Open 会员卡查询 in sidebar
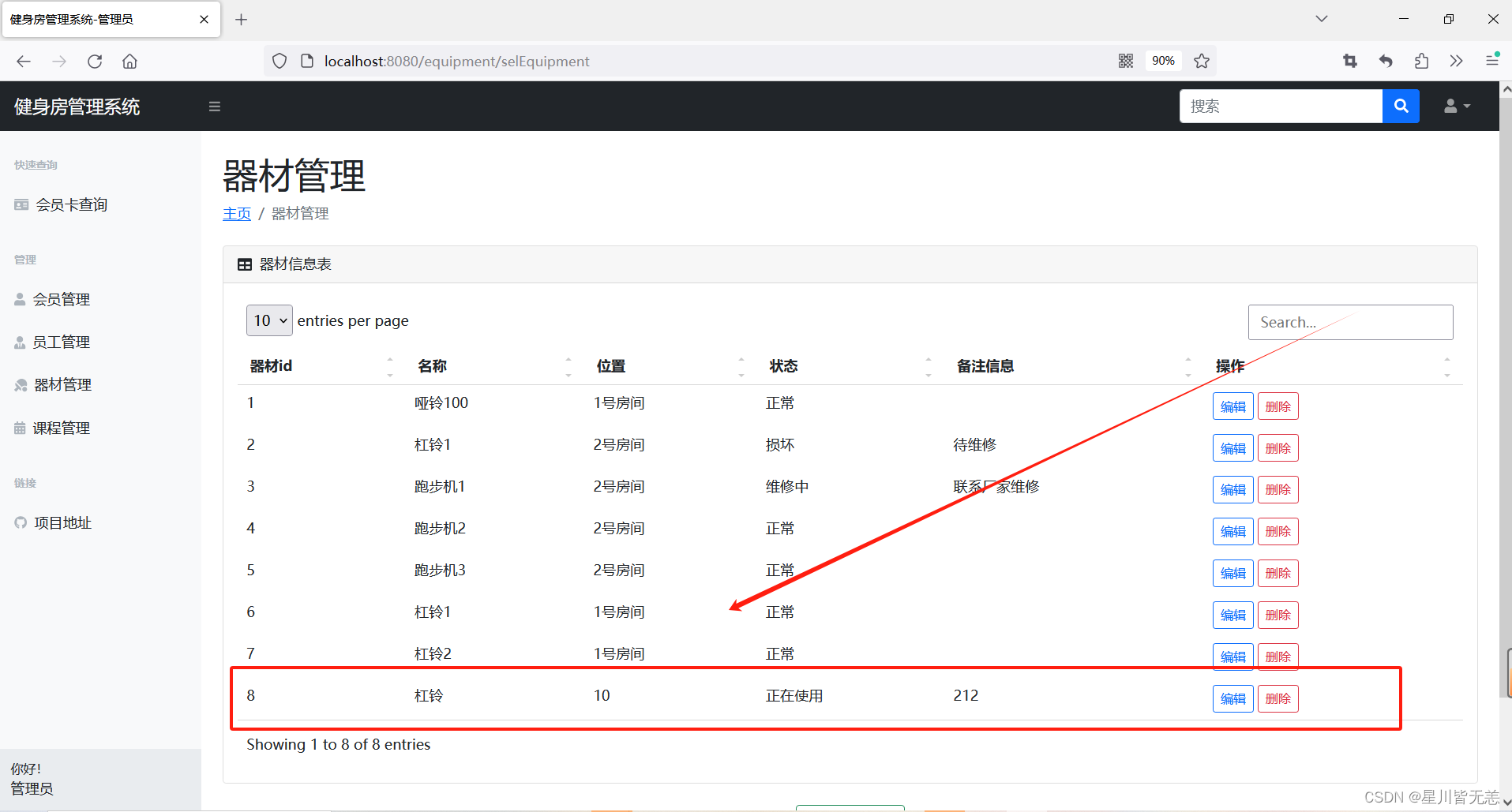The width and height of the screenshot is (1512, 812). [61, 204]
